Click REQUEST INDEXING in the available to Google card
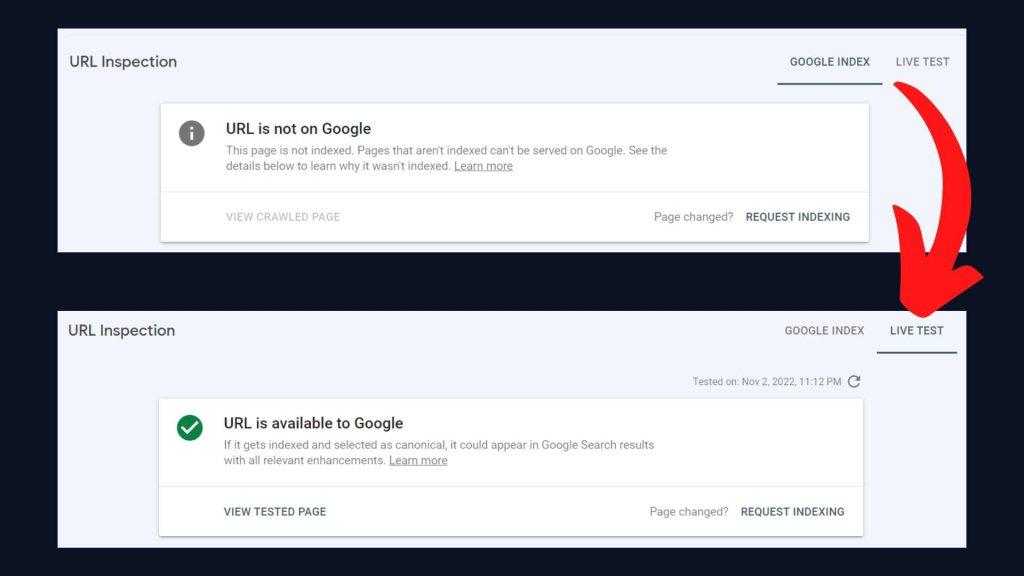 tap(792, 511)
